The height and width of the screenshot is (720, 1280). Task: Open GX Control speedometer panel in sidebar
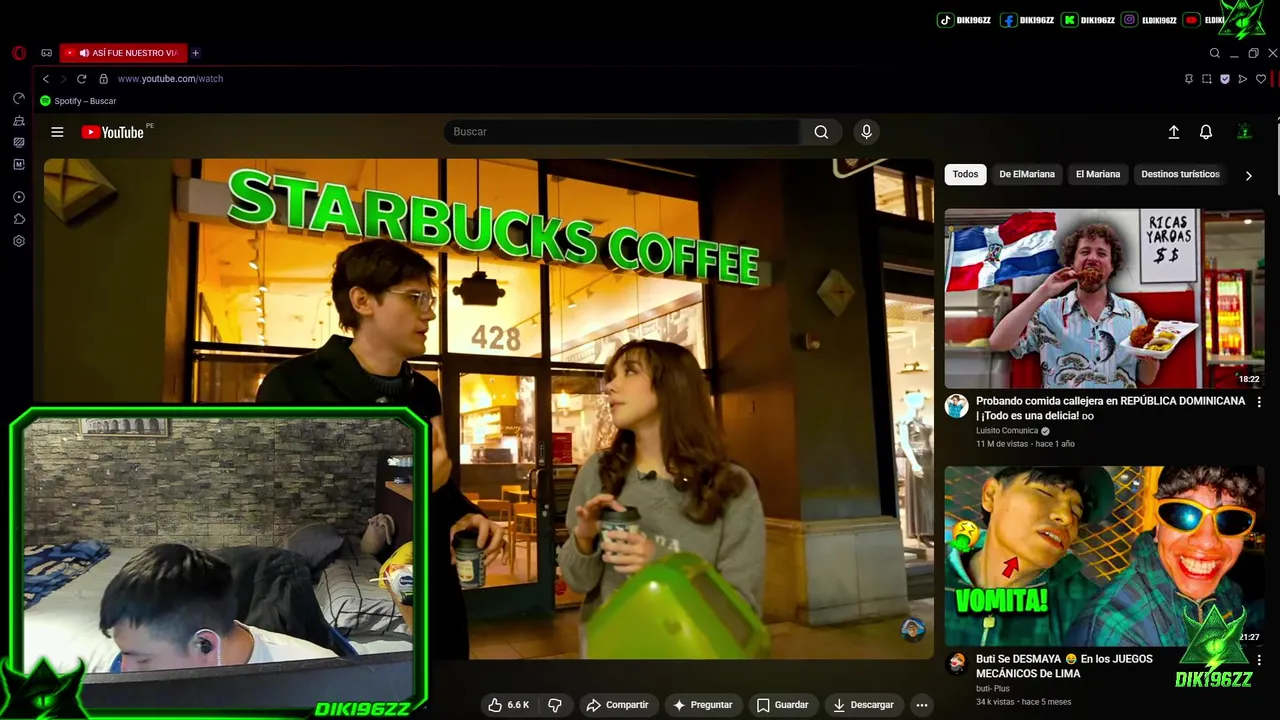pyautogui.click(x=18, y=98)
